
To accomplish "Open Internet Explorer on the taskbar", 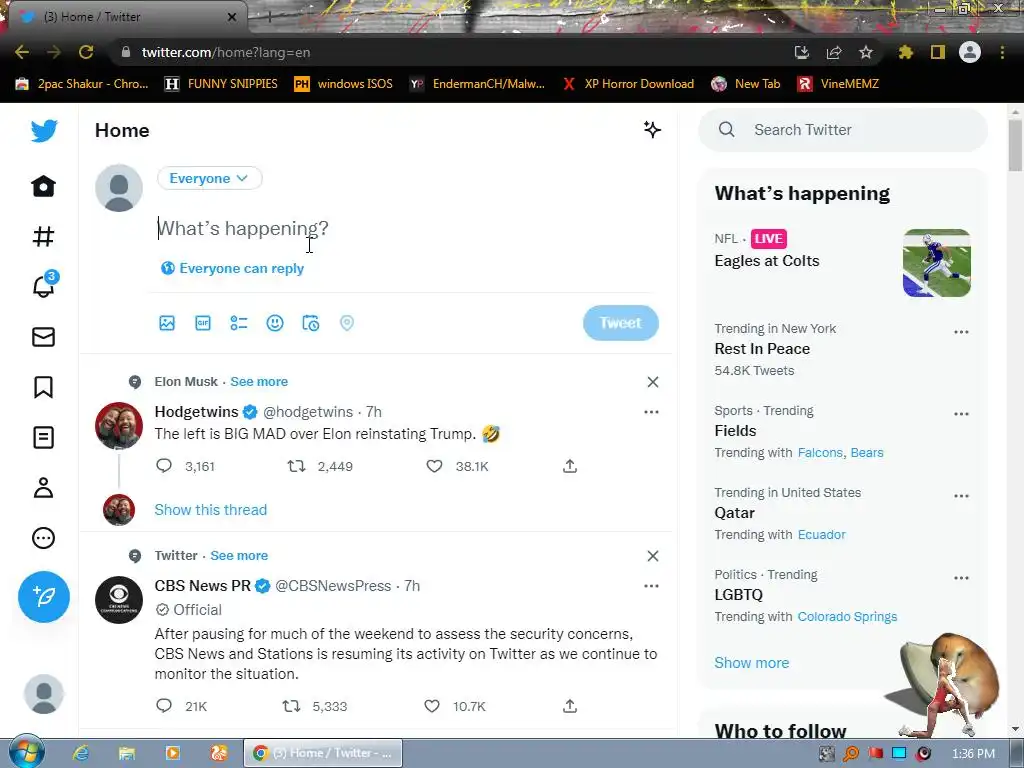I will 81,753.
